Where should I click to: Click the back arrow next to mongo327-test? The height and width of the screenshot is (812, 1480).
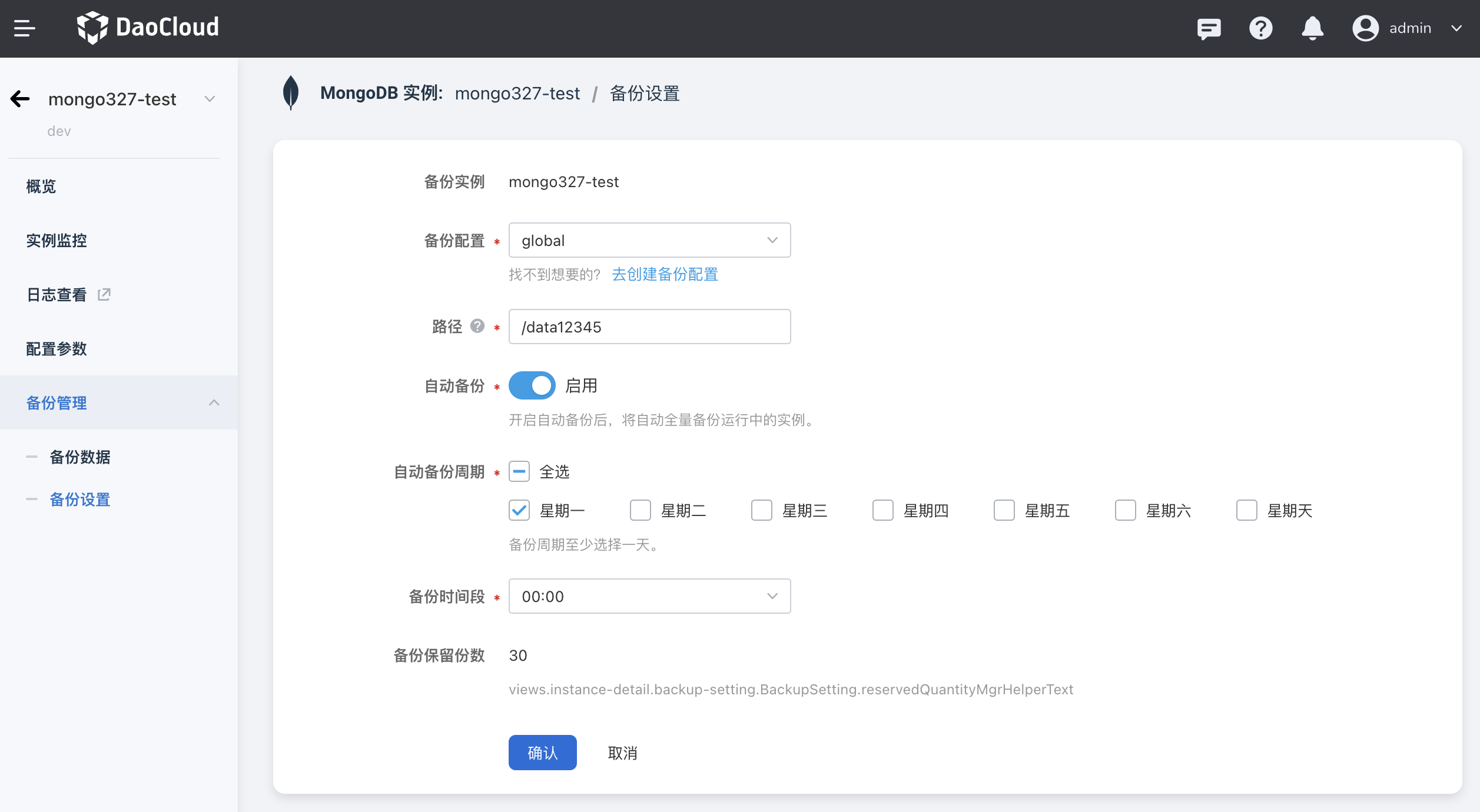click(x=20, y=98)
